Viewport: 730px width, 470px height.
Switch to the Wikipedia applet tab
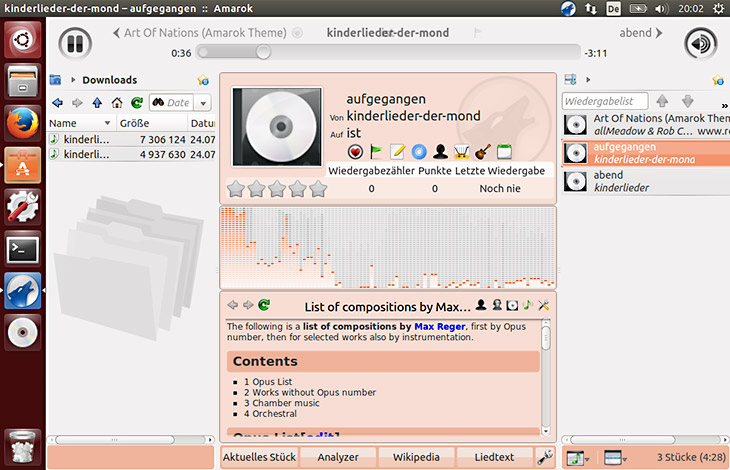[416, 457]
